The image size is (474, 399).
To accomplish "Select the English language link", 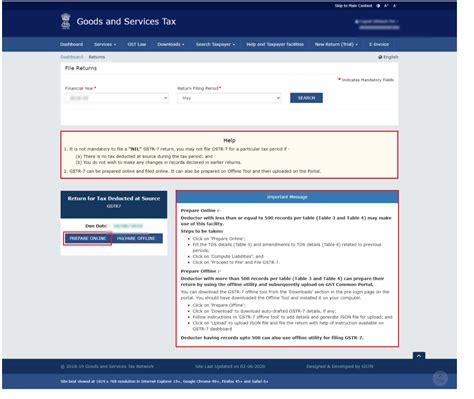I will 391,57.
